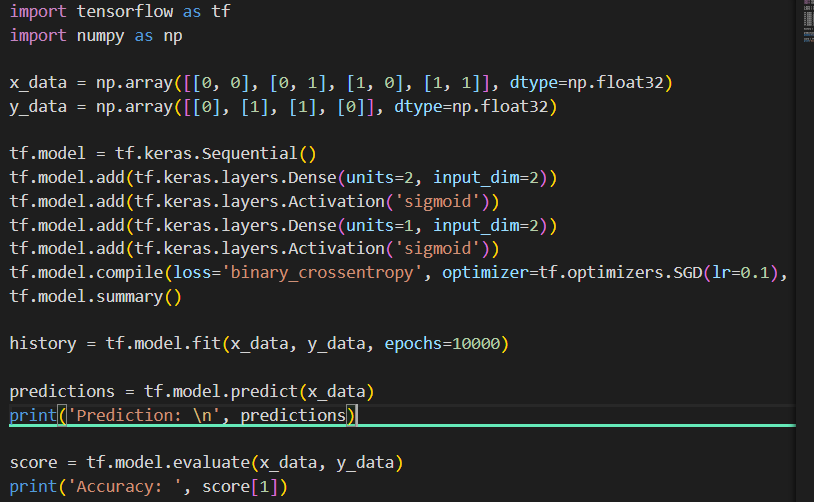Click the score = tf.model.evaluate line
This screenshot has height=502, width=814.
[206, 463]
